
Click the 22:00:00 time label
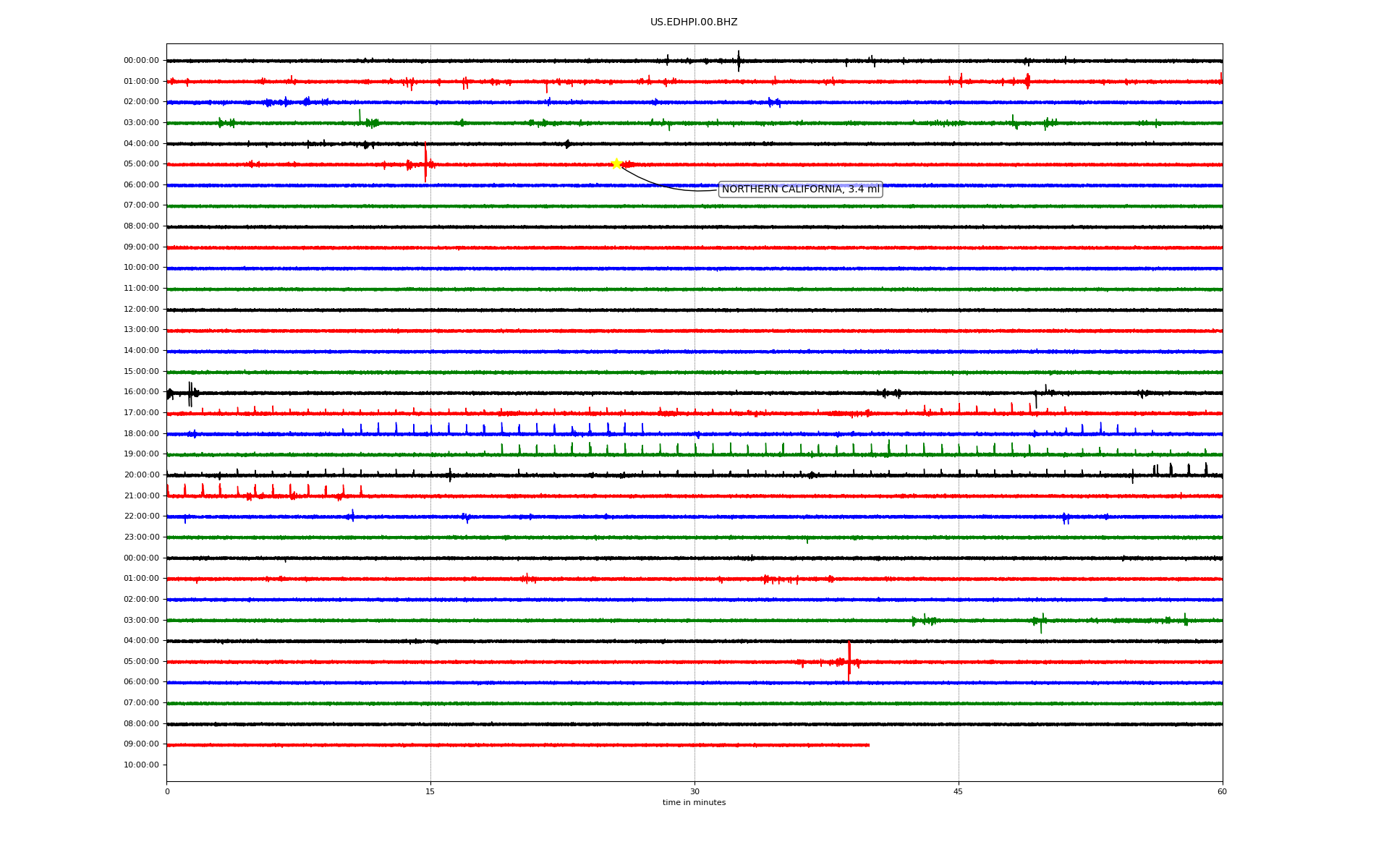coord(141,516)
